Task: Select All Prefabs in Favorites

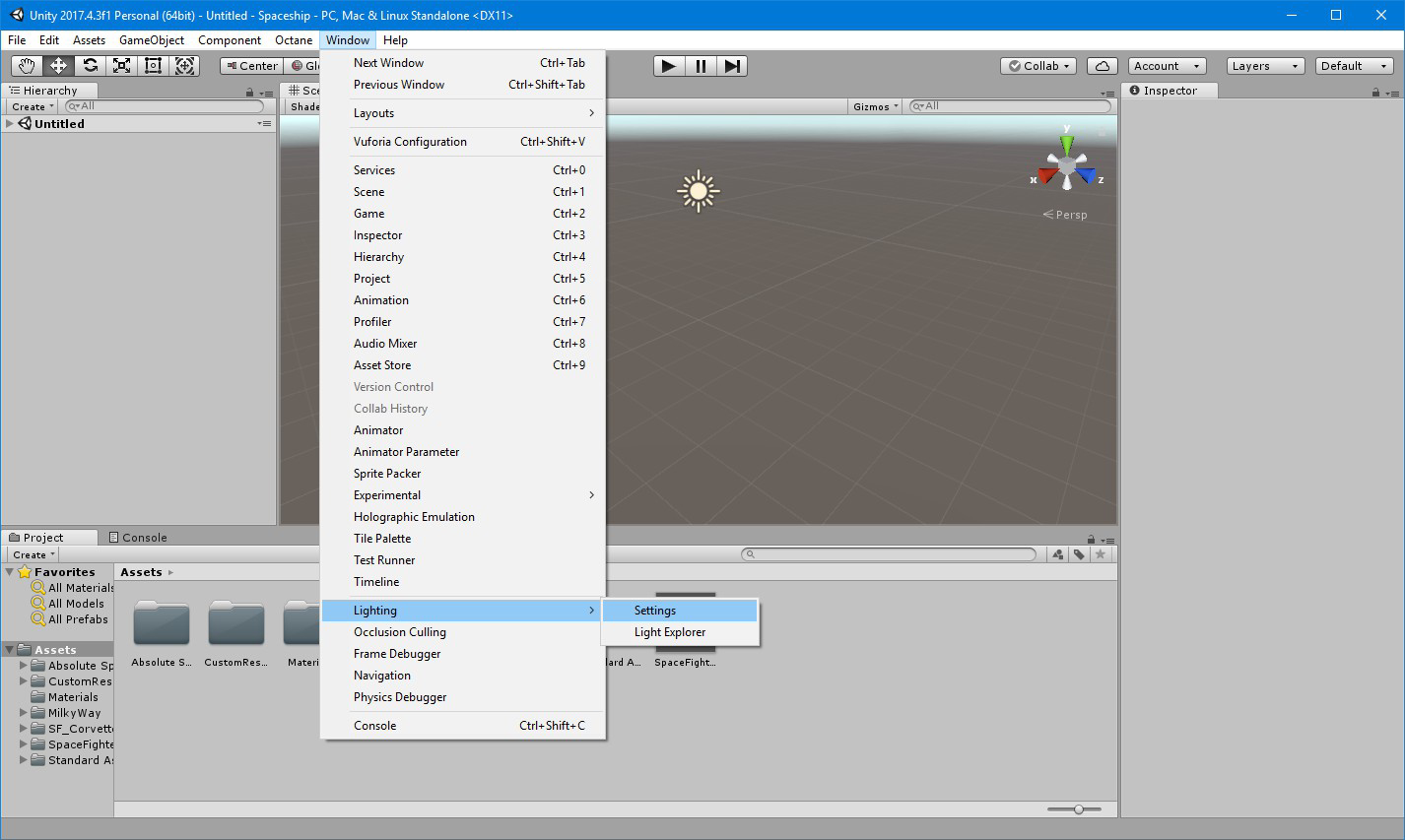Action: 70,619
